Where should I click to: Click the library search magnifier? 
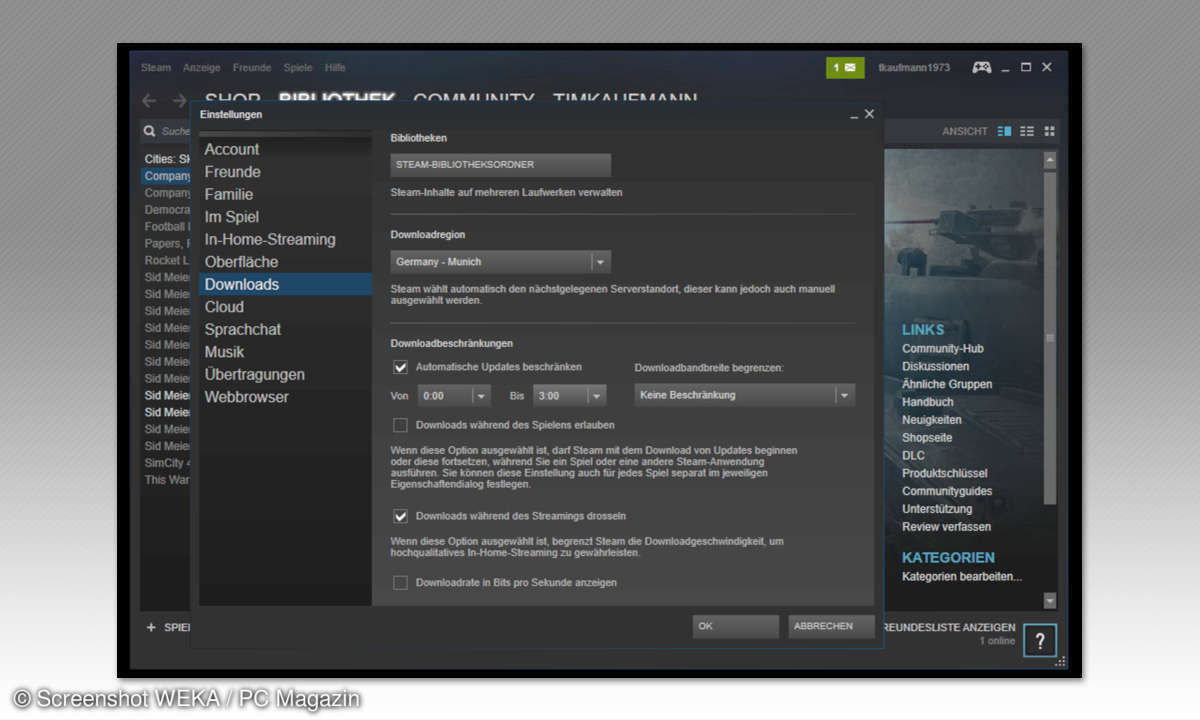coord(150,131)
